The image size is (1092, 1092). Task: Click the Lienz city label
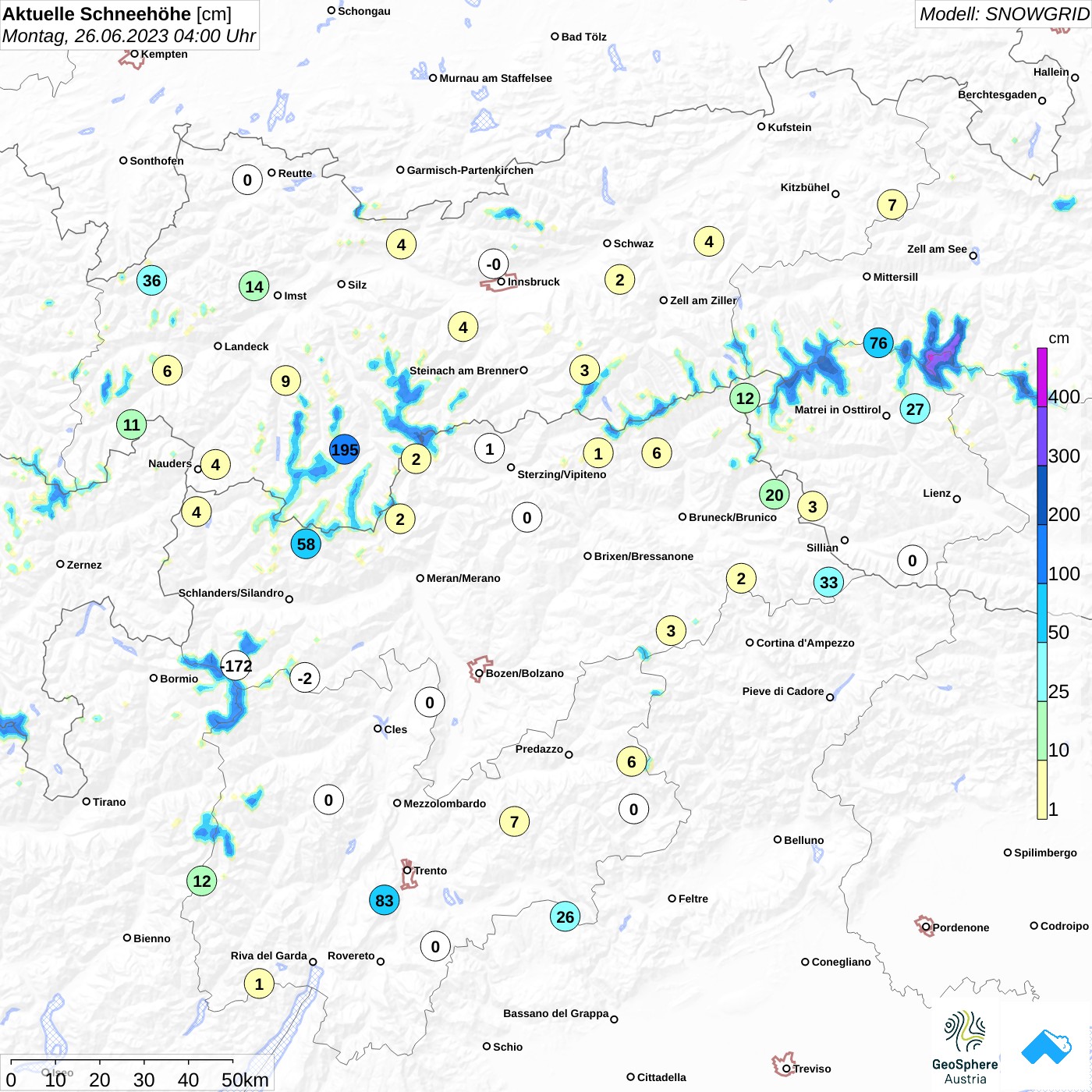pyautogui.click(x=937, y=493)
